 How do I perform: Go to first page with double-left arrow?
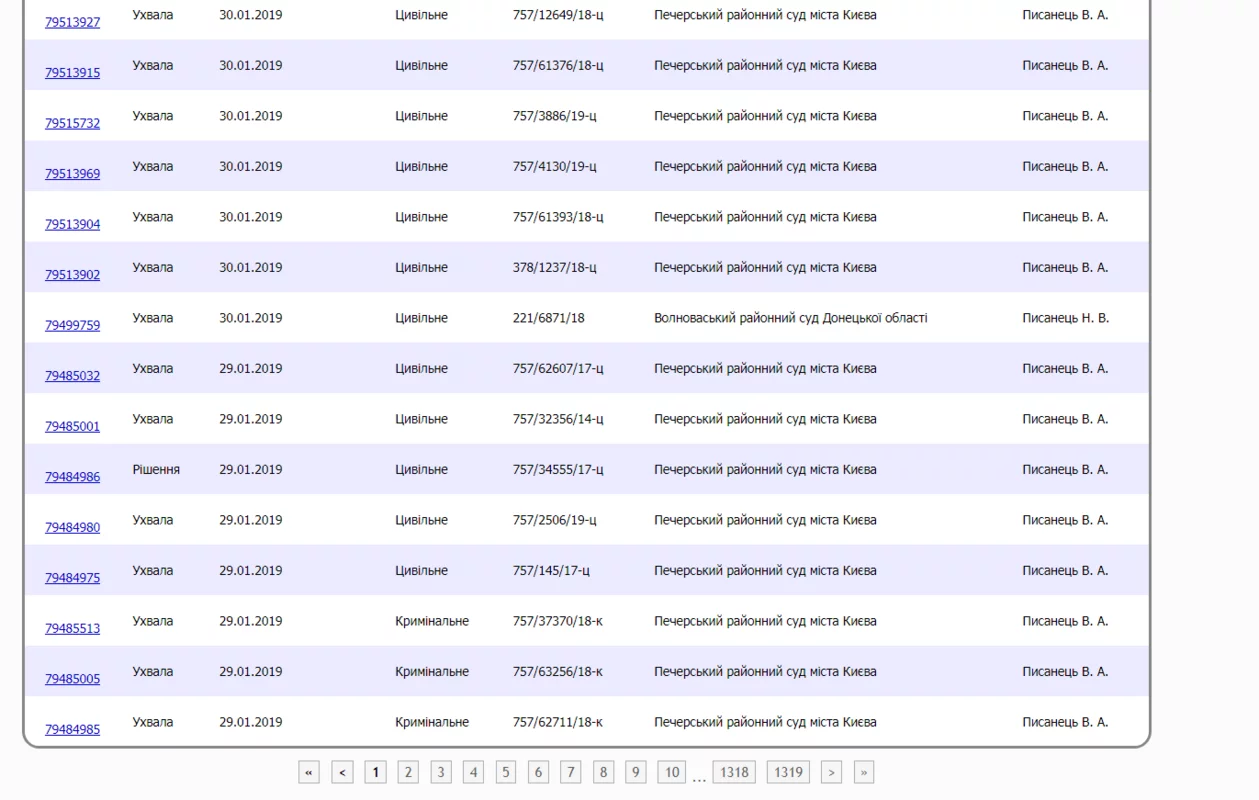[309, 772]
